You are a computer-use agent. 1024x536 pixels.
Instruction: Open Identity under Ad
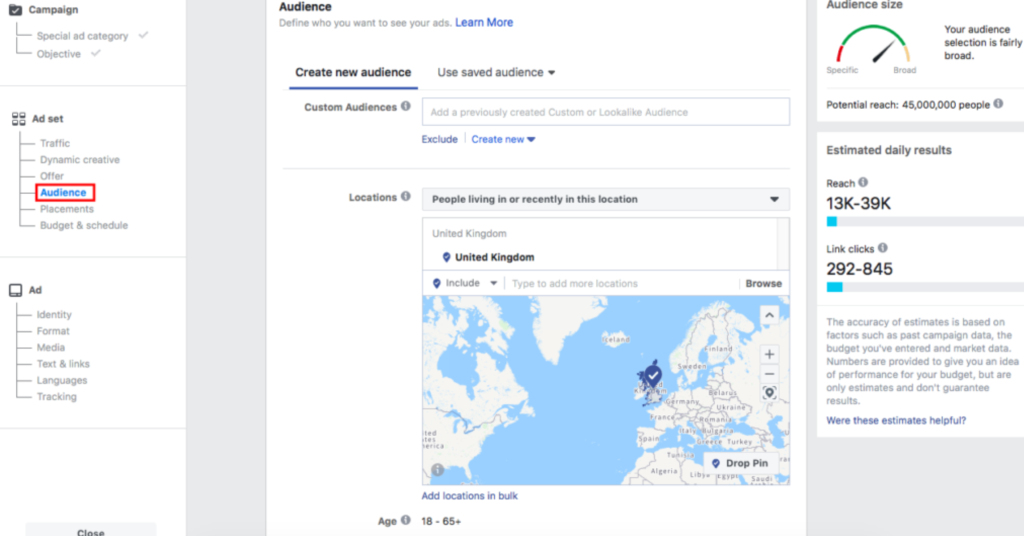pos(54,315)
